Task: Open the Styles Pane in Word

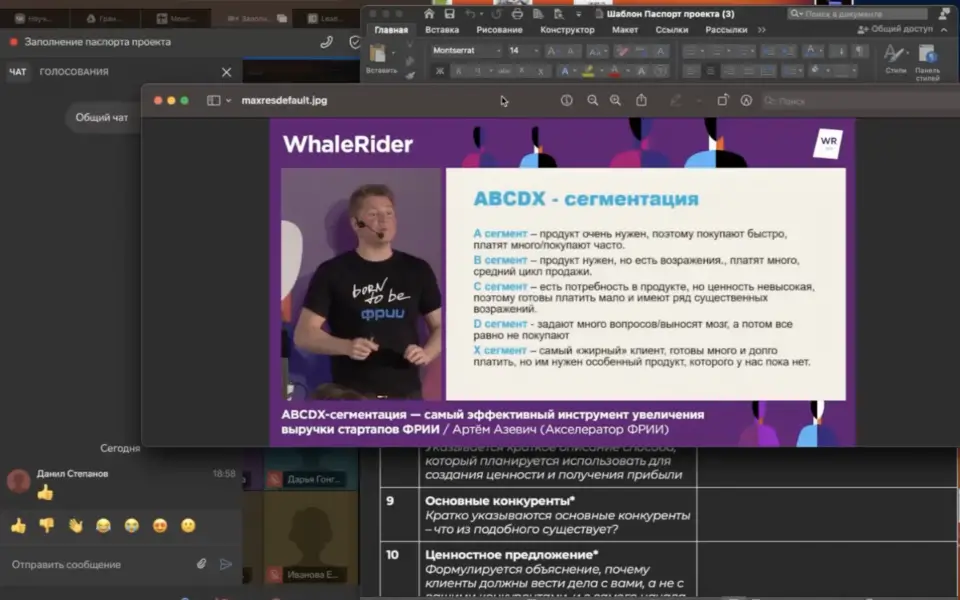Action: tap(928, 61)
